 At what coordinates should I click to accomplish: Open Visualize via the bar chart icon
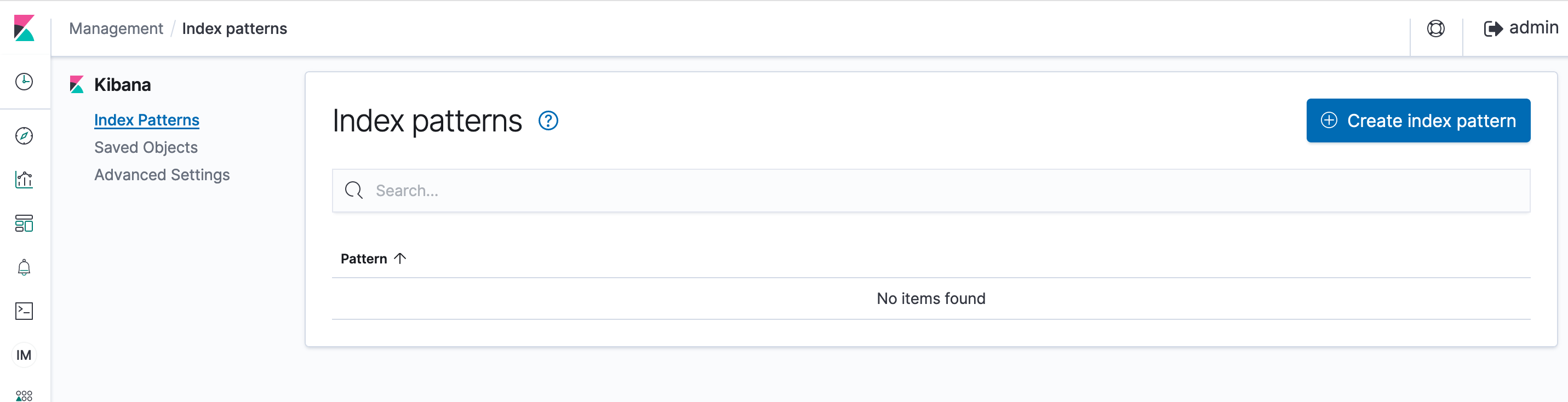point(24,180)
